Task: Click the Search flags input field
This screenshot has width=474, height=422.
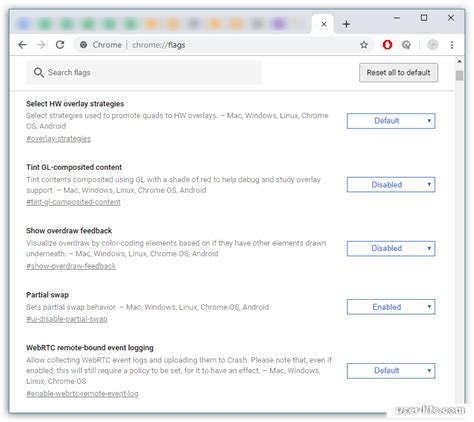Action: click(x=144, y=72)
